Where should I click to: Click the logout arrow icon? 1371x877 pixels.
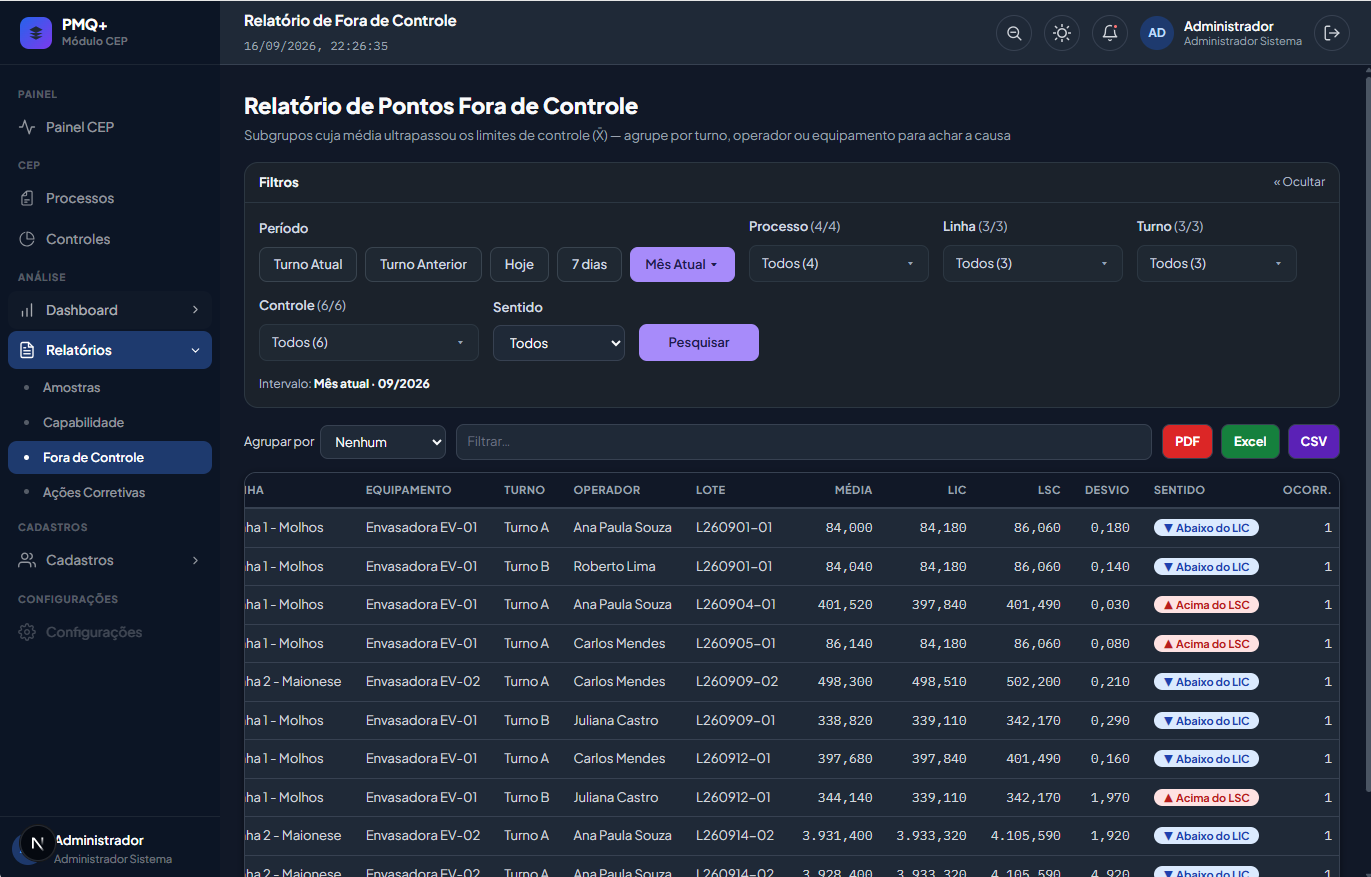point(1332,33)
